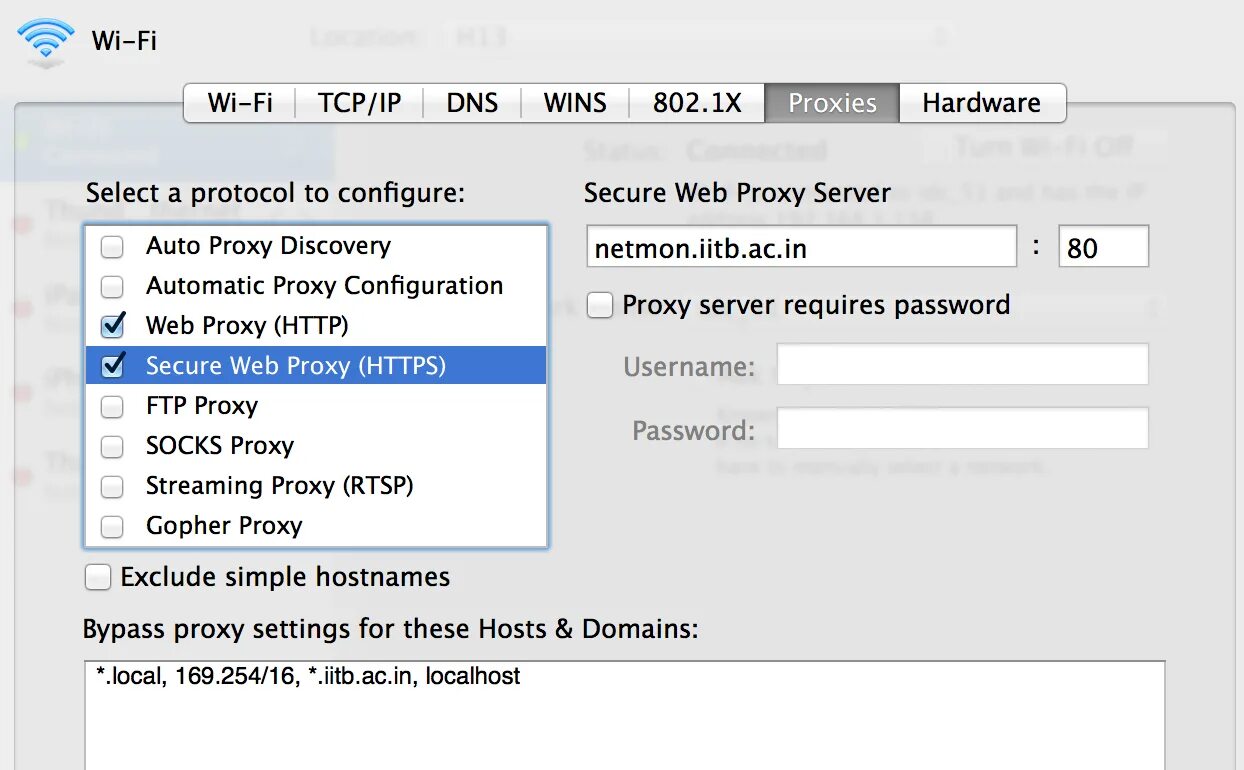1244x770 pixels.
Task: Click the Wi-Fi icon in the header
Action: coord(45,43)
